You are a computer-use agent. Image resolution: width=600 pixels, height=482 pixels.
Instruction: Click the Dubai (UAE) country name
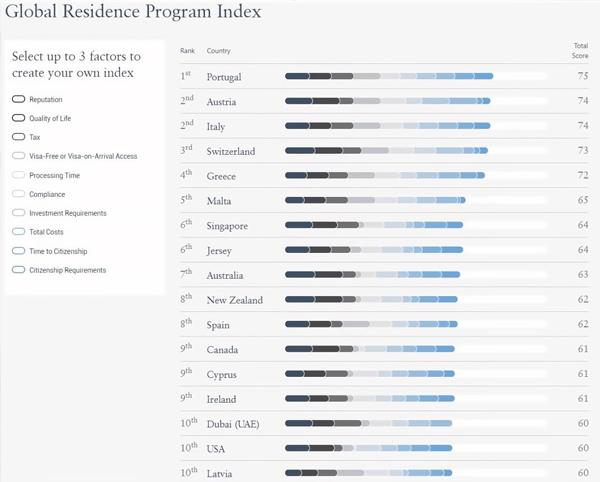pos(233,424)
